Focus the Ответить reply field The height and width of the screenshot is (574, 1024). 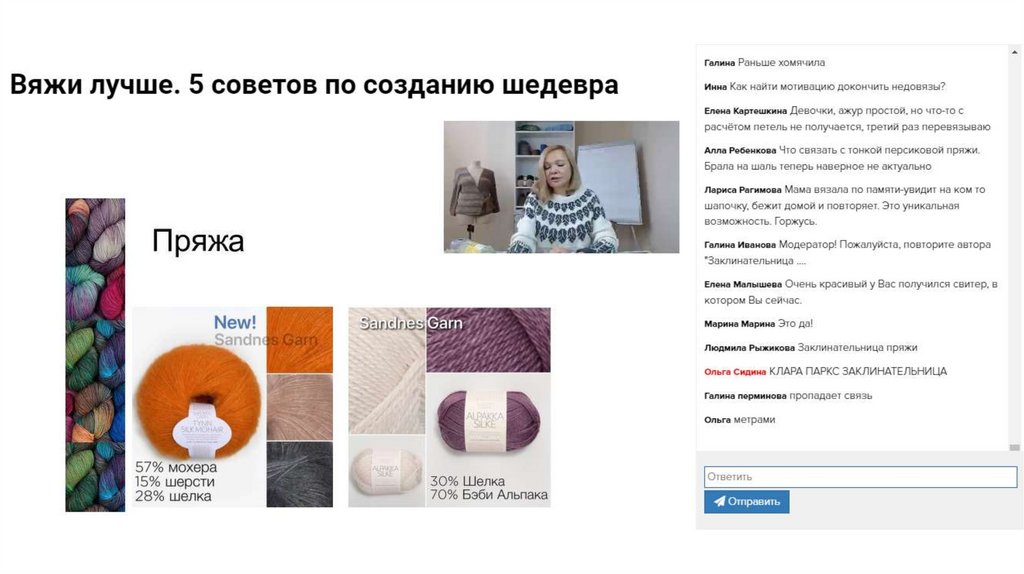860,477
